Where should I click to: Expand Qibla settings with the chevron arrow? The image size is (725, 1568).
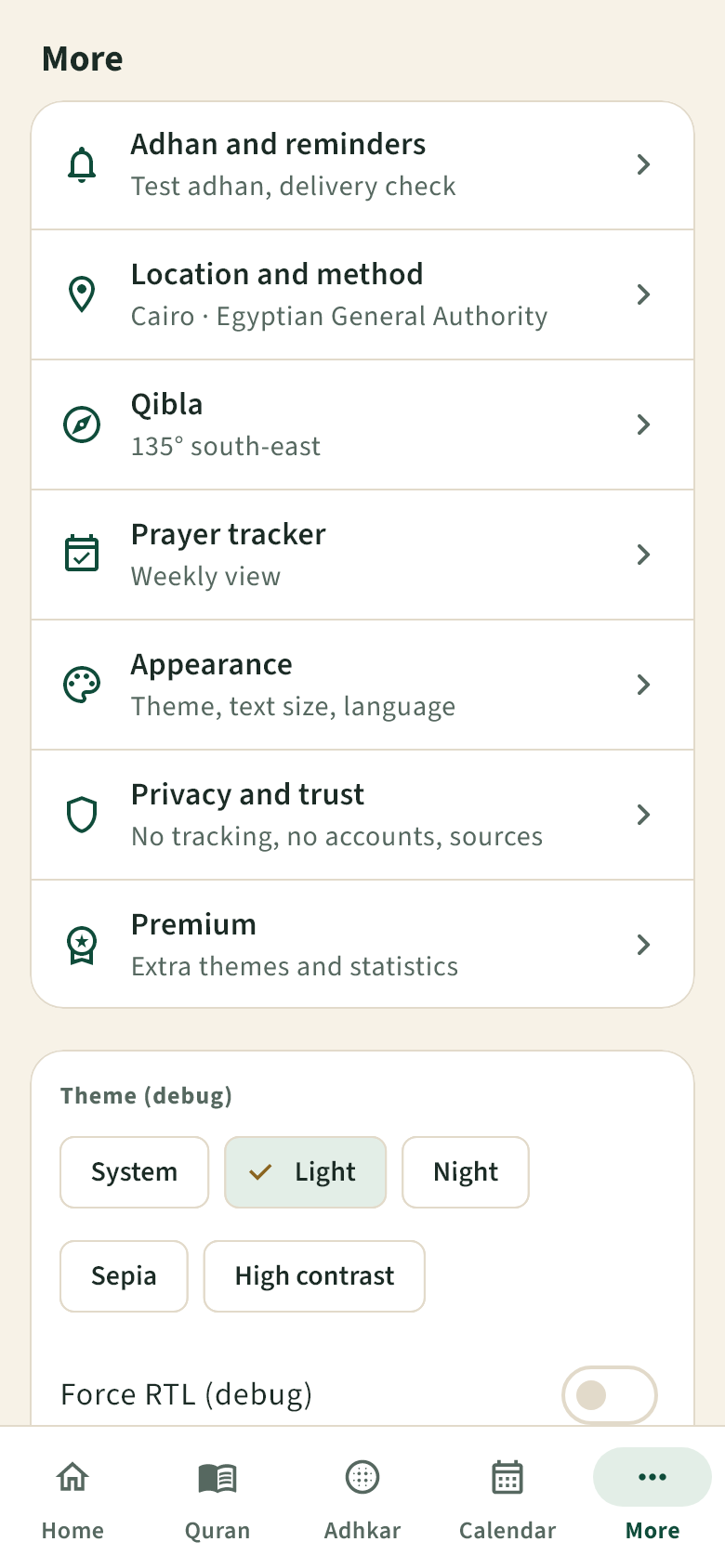(643, 425)
